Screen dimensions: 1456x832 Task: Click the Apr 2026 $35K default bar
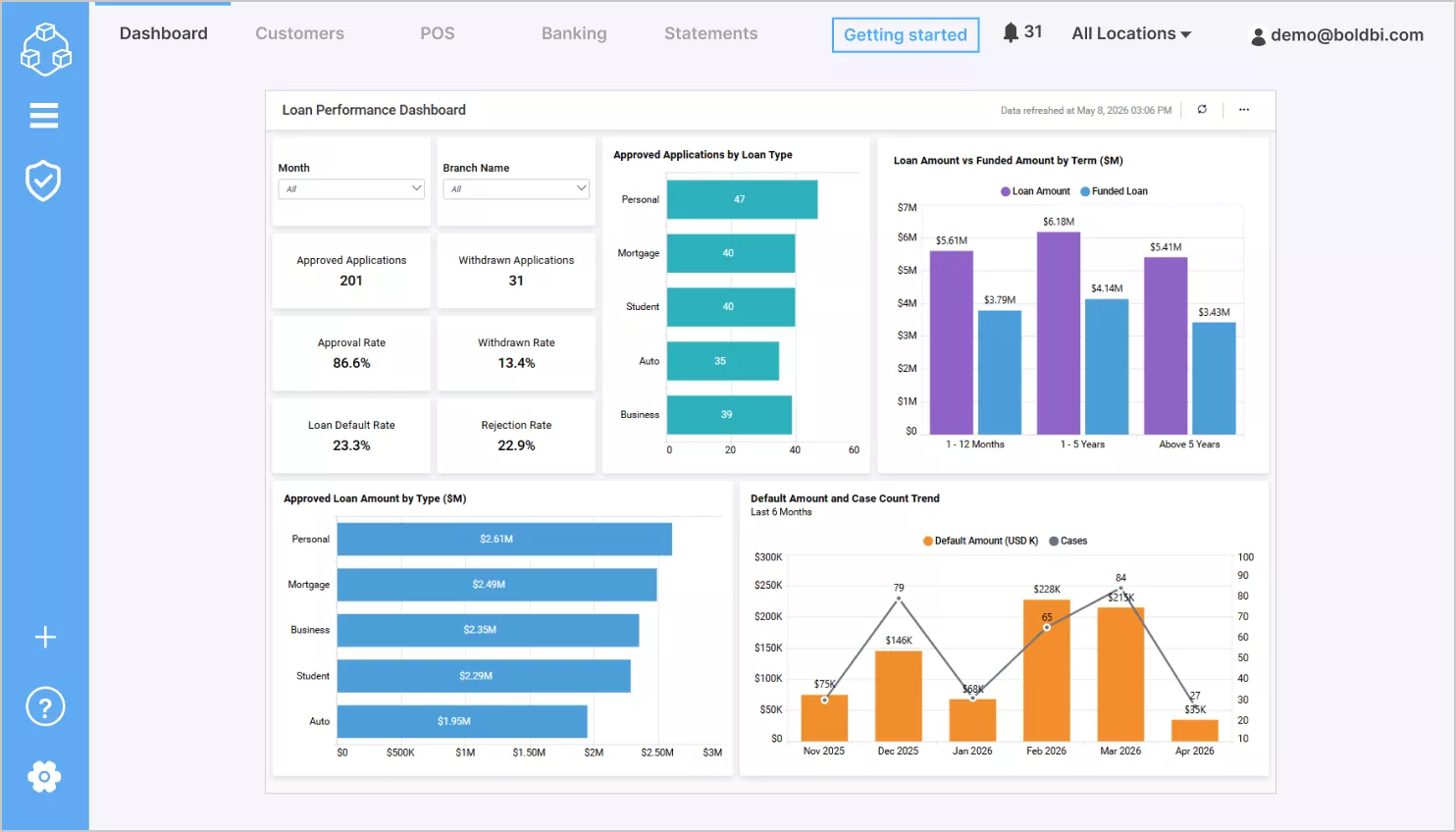tap(1195, 730)
